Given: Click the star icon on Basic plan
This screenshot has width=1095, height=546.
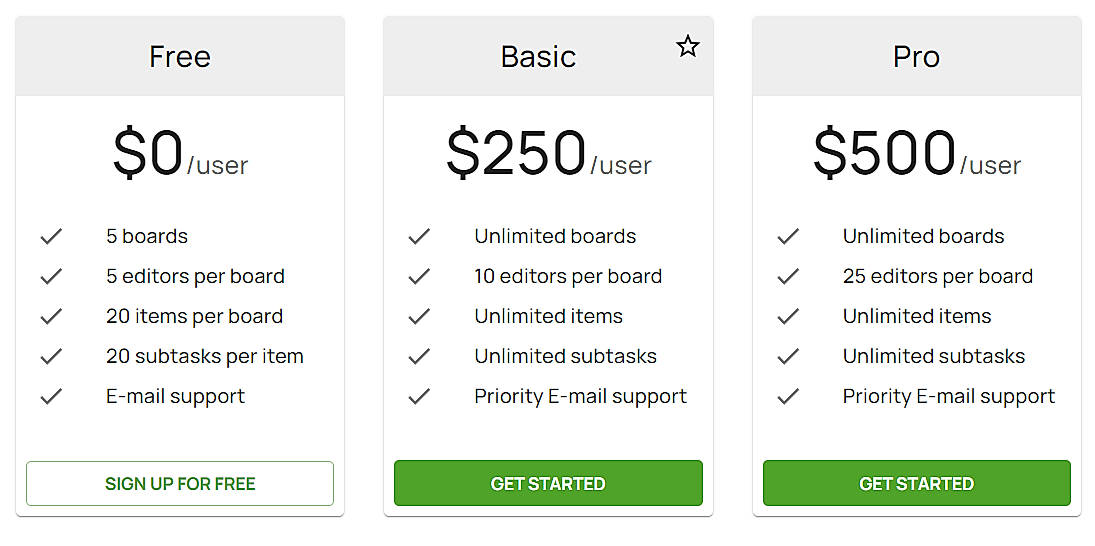Looking at the screenshot, I should coord(687,46).
